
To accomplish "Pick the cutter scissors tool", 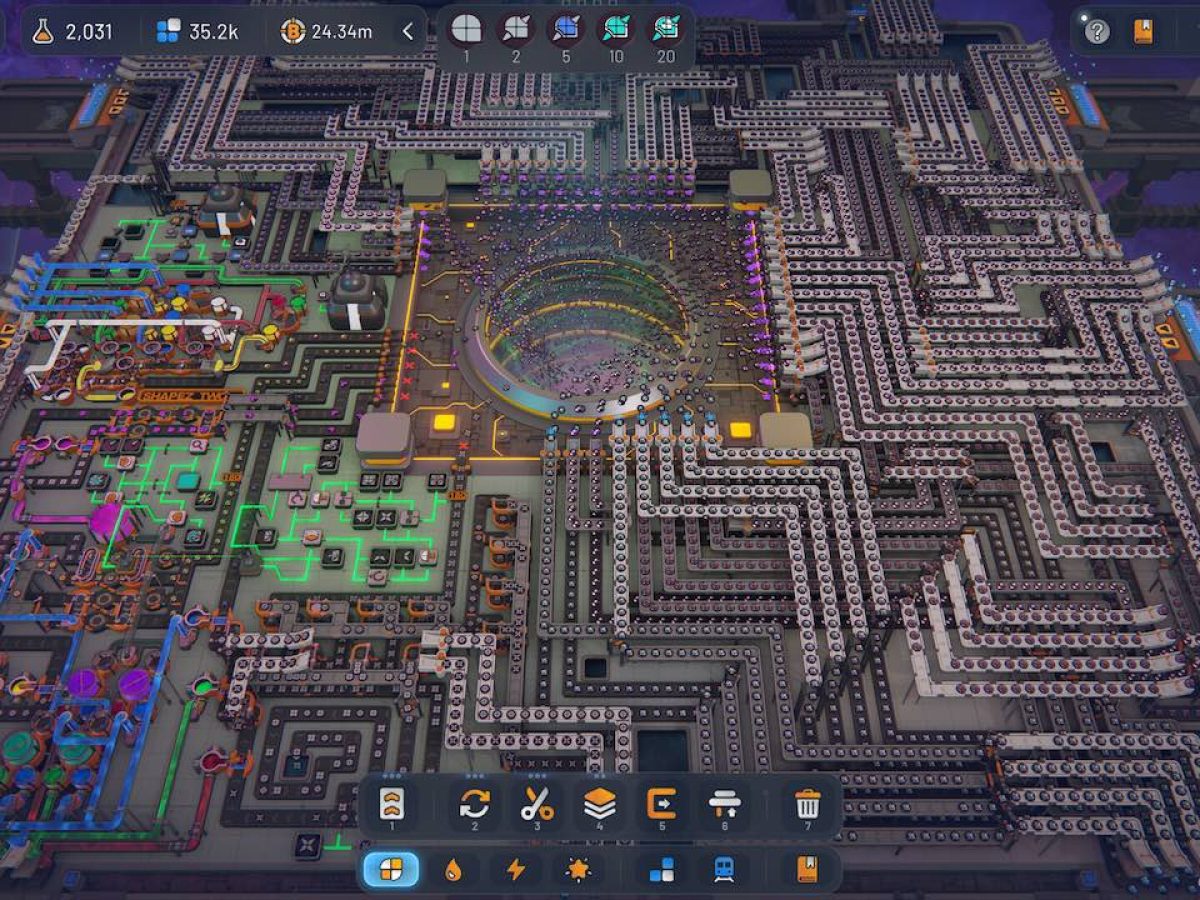I will coord(537,804).
